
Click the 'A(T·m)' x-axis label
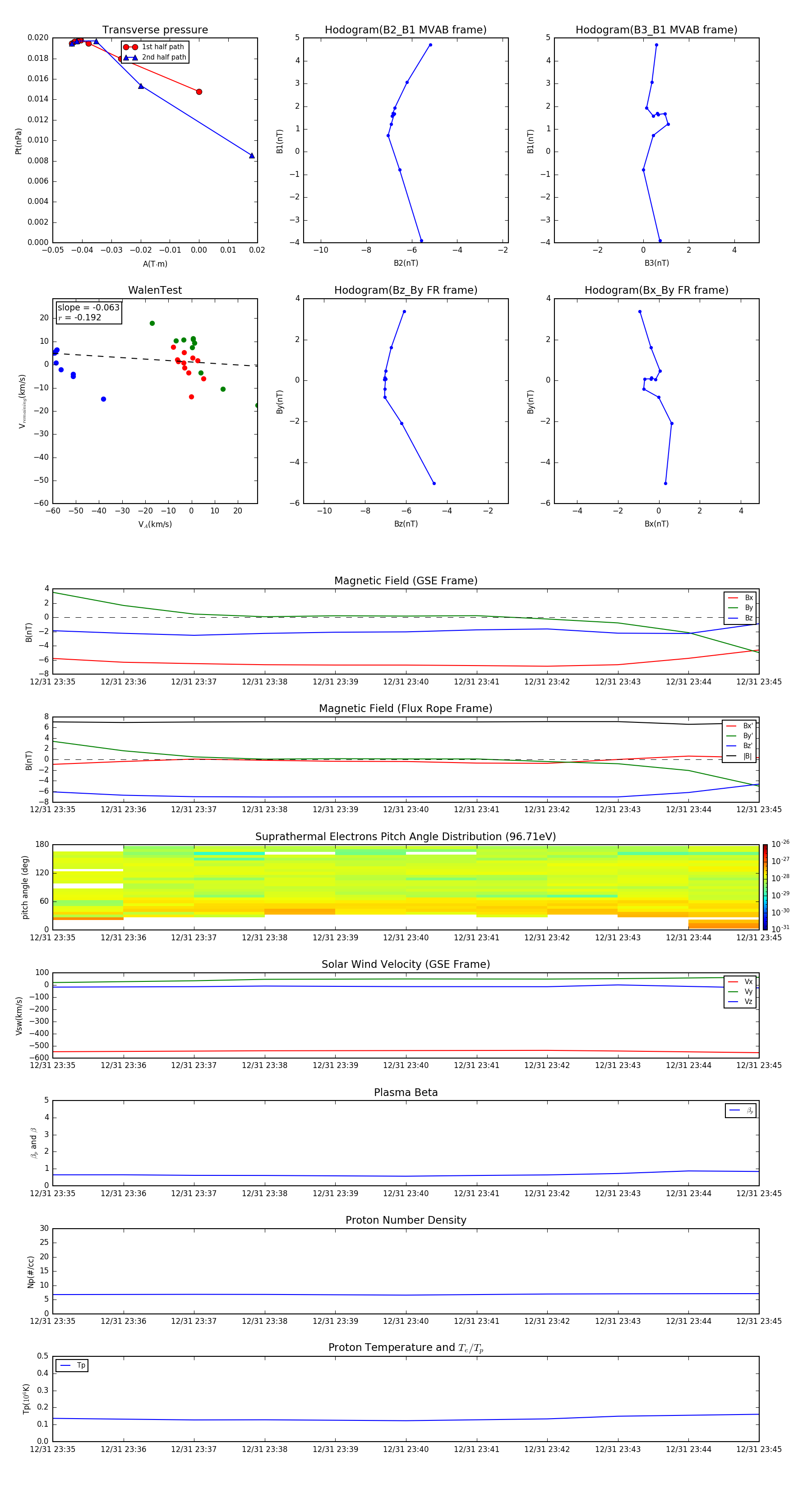click(x=155, y=264)
